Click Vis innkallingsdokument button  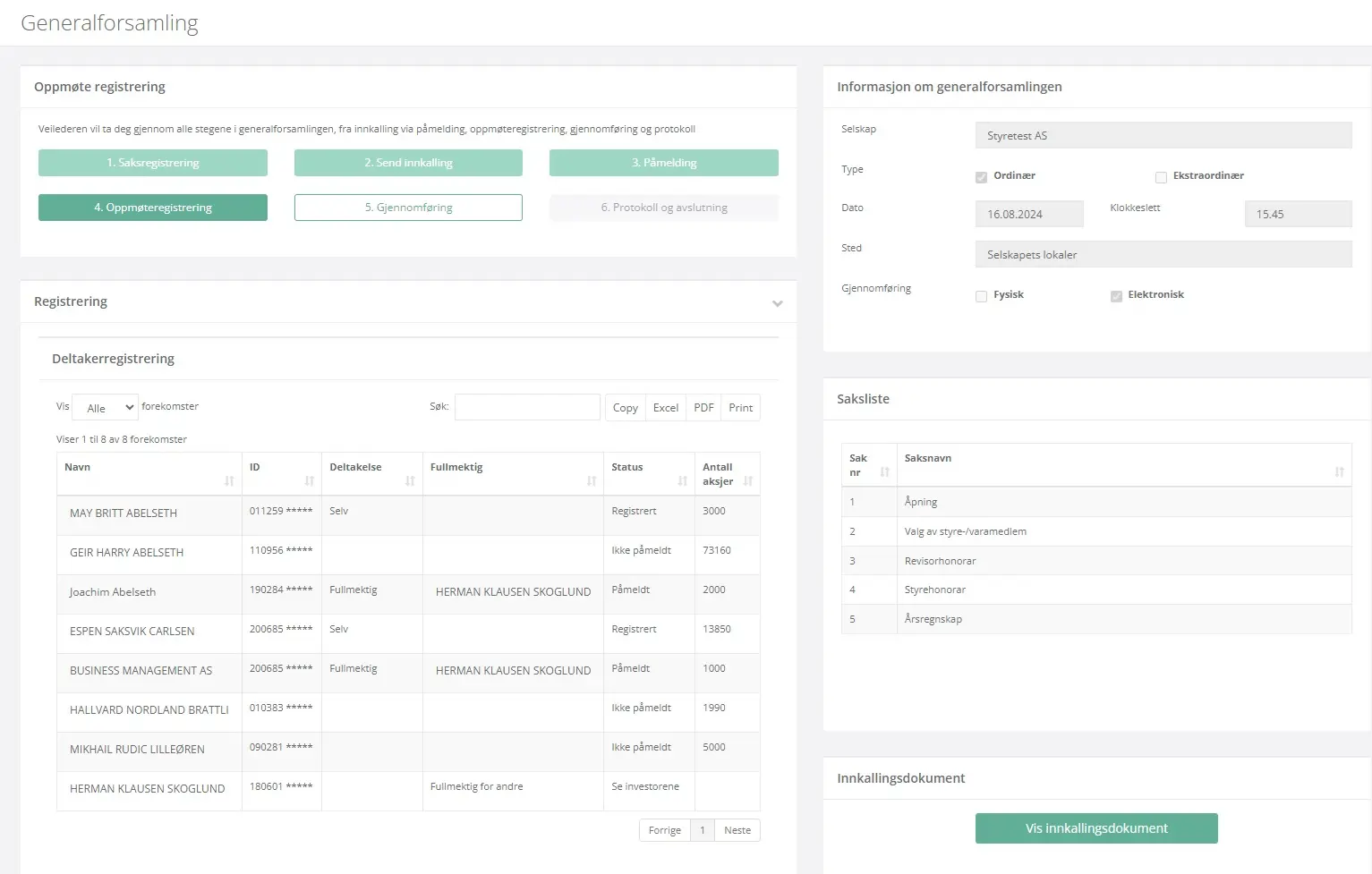point(1095,828)
